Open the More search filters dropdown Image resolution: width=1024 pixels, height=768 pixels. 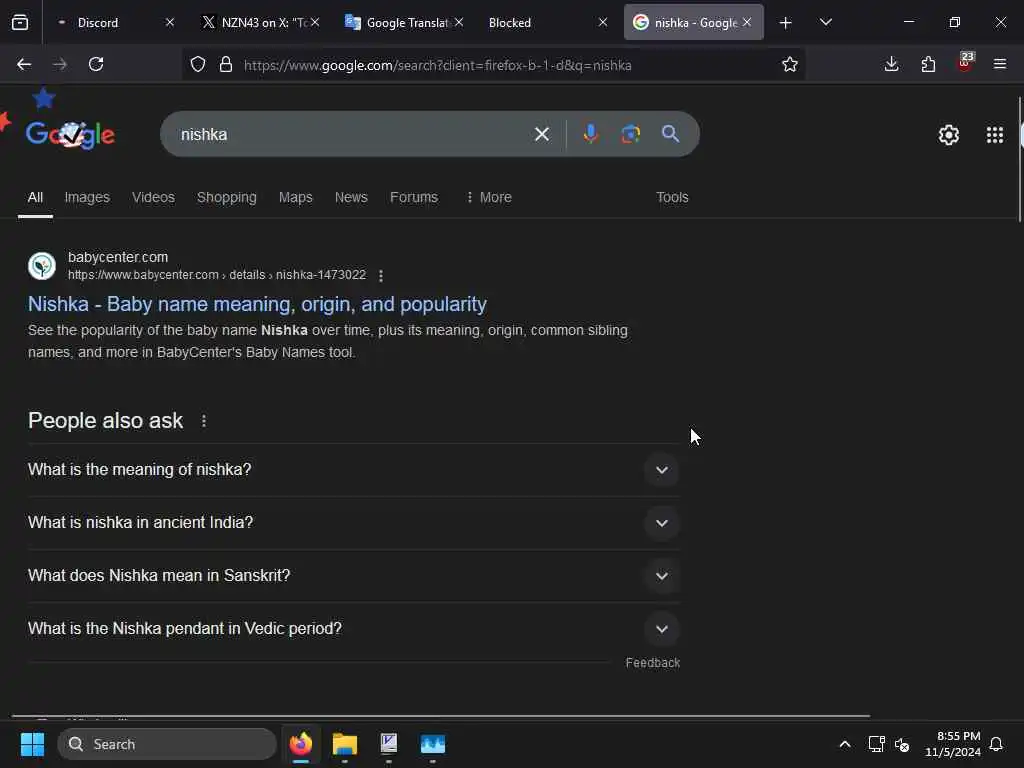488,197
